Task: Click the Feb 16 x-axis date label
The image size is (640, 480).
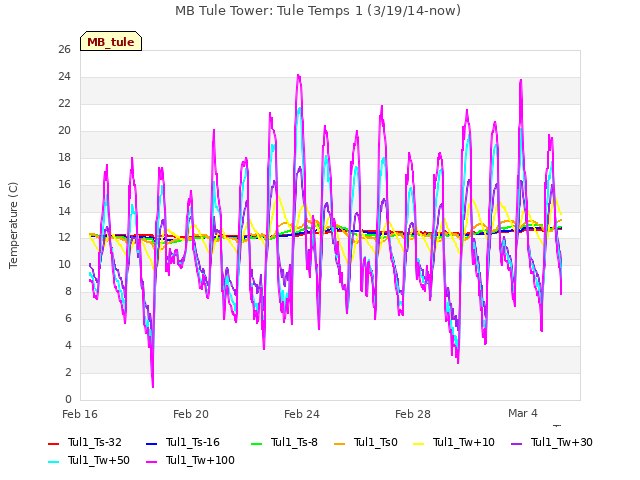Action: (x=80, y=414)
